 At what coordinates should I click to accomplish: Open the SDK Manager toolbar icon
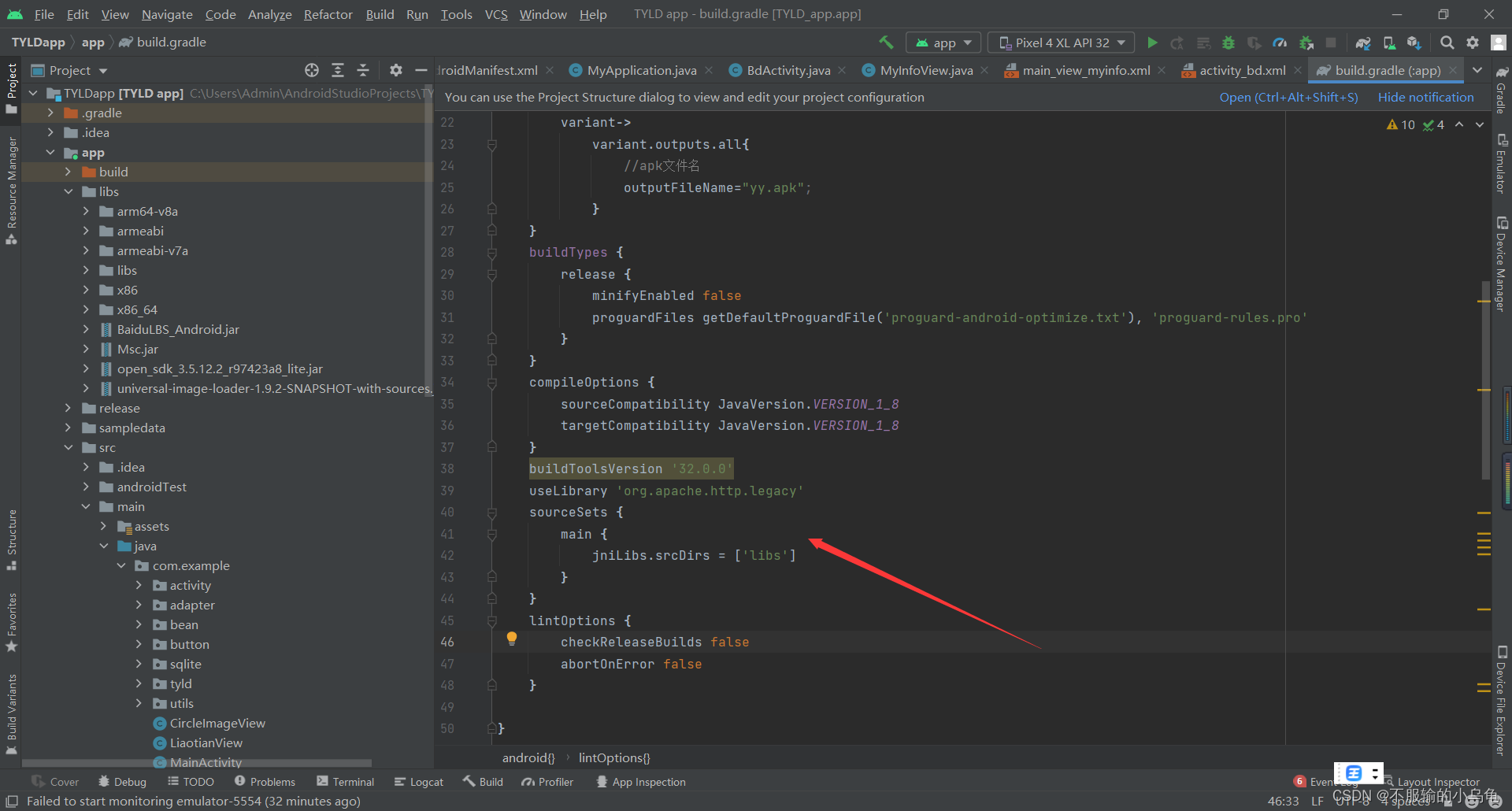point(1414,43)
